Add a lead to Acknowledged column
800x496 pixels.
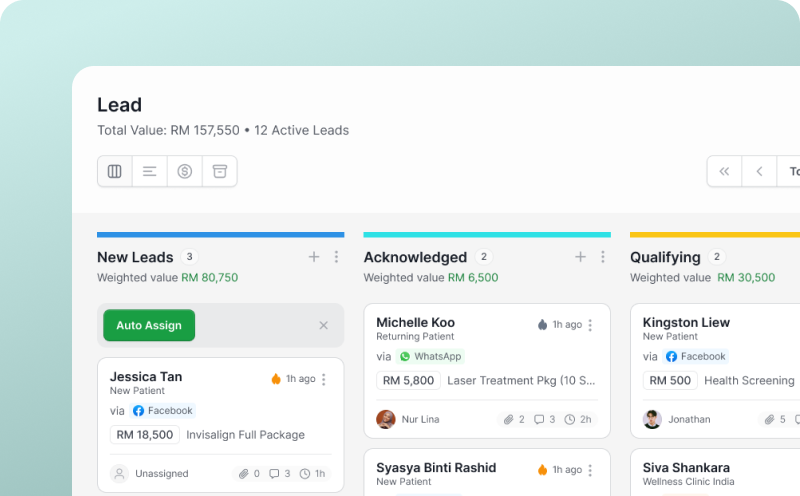(x=580, y=257)
